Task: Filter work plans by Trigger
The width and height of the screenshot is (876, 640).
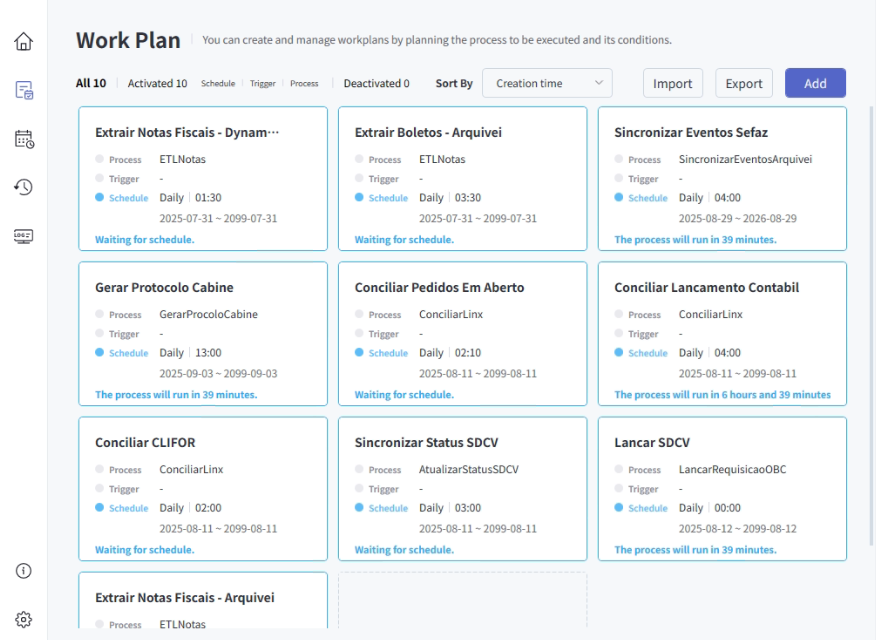Action: 263,84
